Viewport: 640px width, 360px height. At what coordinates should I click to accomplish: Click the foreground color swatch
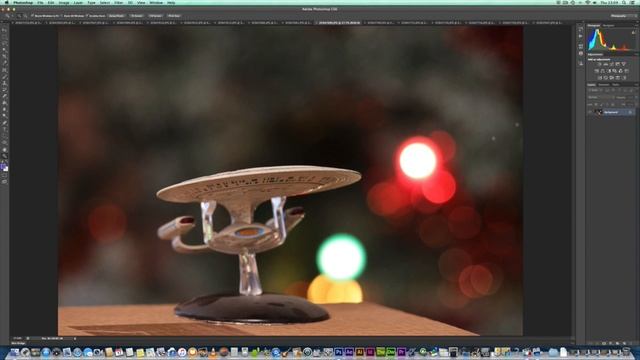pos(3,165)
